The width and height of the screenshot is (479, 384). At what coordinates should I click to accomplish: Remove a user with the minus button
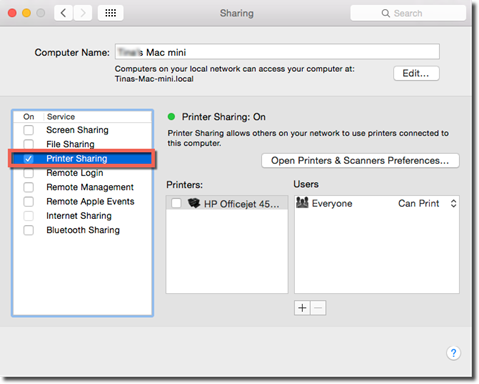[x=318, y=308]
